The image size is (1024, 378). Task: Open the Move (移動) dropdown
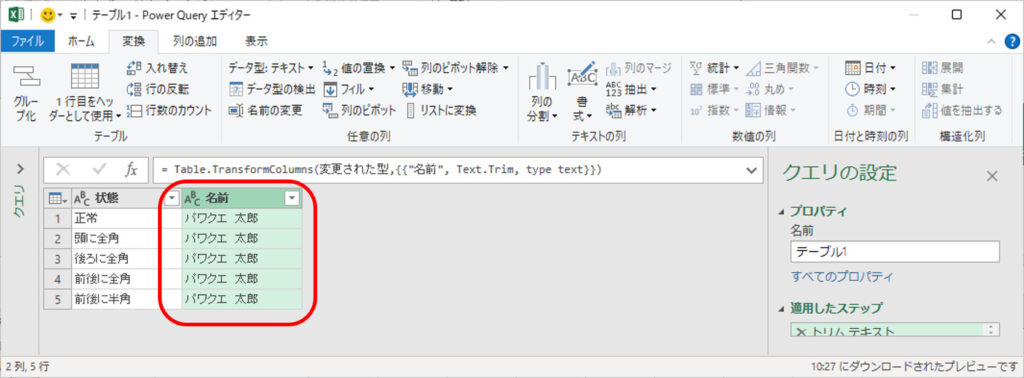point(428,89)
